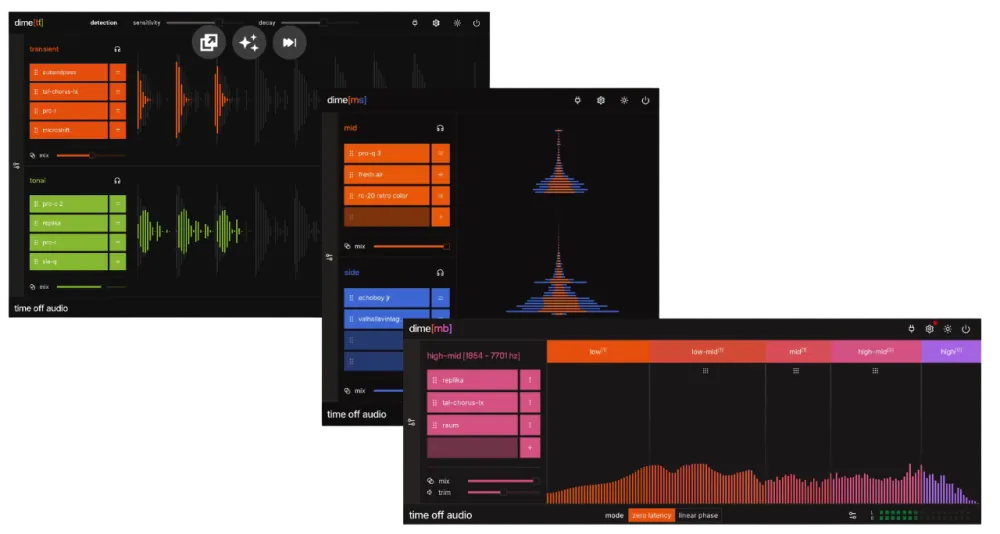The height and width of the screenshot is (534, 1000).
Task: Toggle light theme sun icon in dime[tf]
Action: click(x=457, y=22)
